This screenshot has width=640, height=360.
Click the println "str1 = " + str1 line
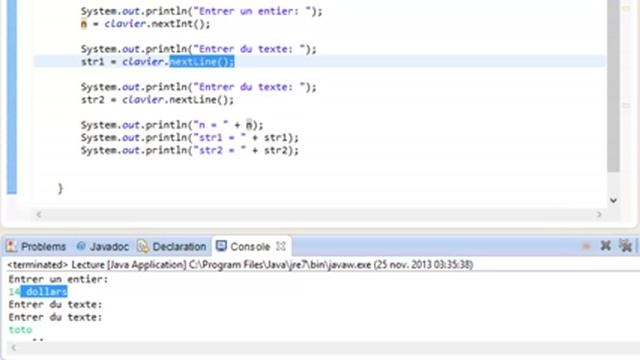tap(189, 138)
